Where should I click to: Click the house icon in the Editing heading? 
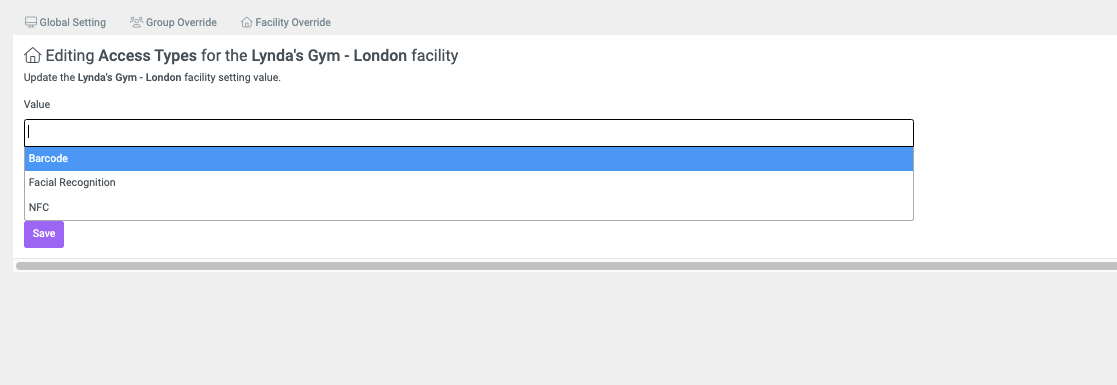coord(33,55)
